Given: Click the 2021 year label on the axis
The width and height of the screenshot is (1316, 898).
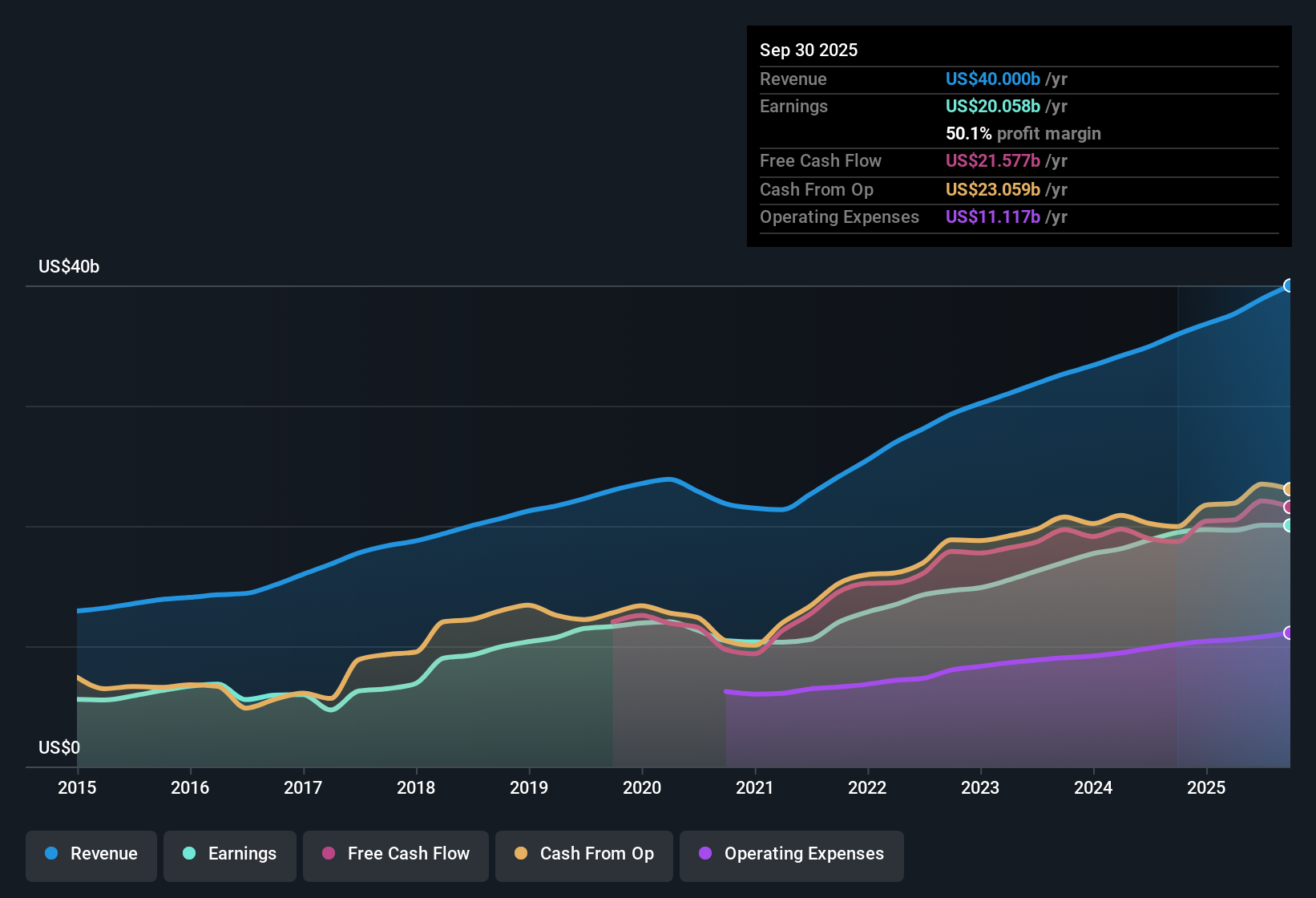Looking at the screenshot, I should pos(755,788).
